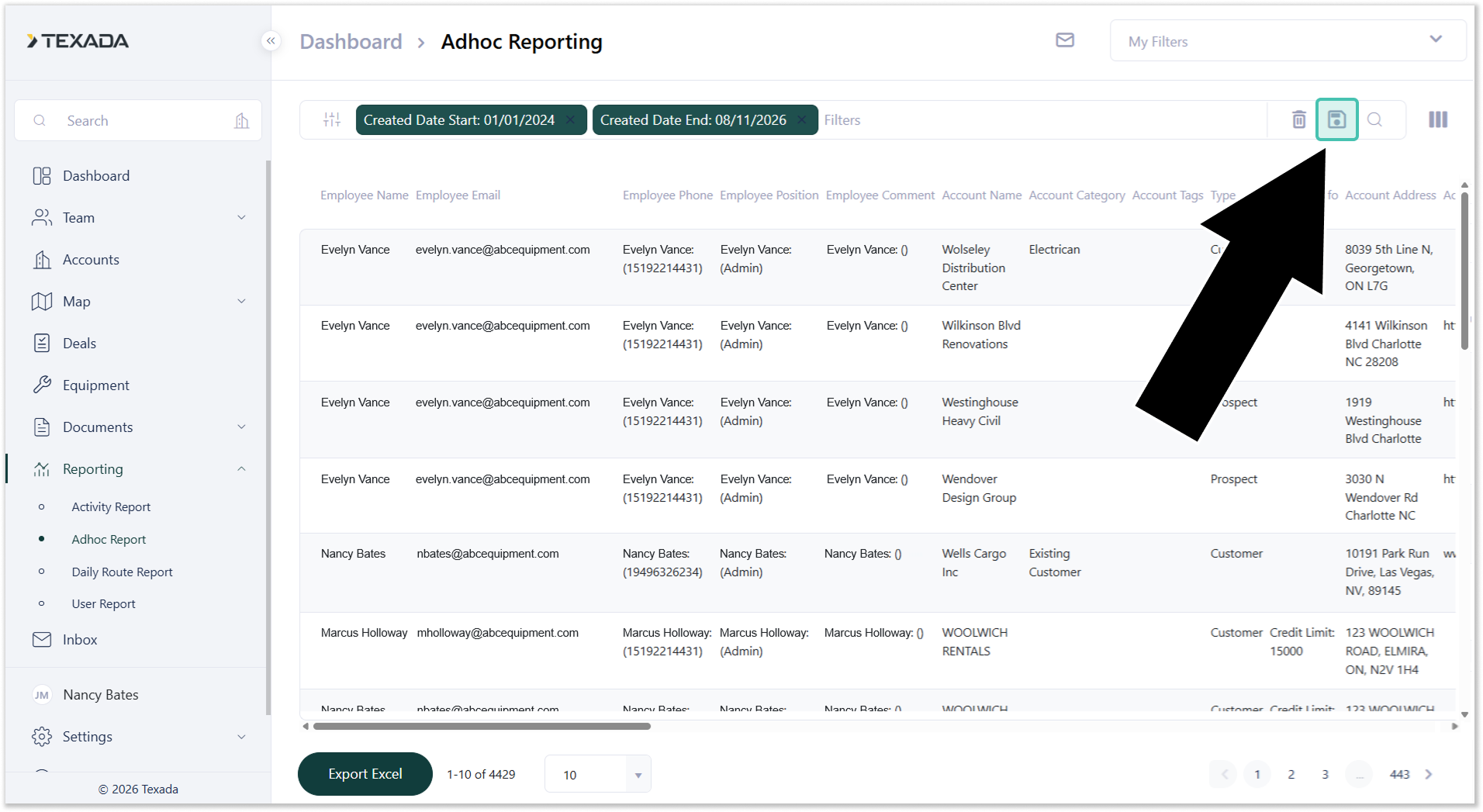Image resolution: width=1483 pixels, height=812 pixels.
Task: Click the Account Address column header
Action: click(x=1390, y=195)
